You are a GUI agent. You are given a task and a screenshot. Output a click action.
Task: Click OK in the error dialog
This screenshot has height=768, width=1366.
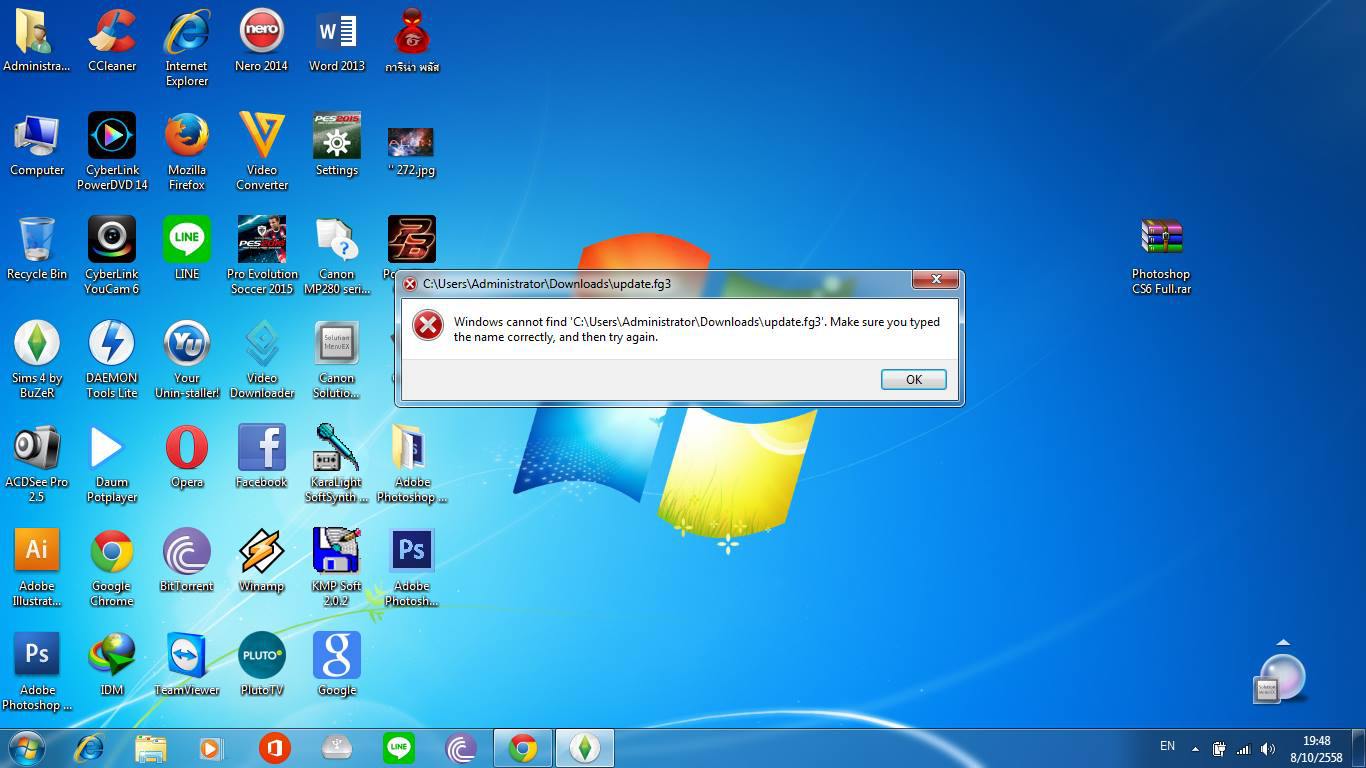(x=913, y=379)
